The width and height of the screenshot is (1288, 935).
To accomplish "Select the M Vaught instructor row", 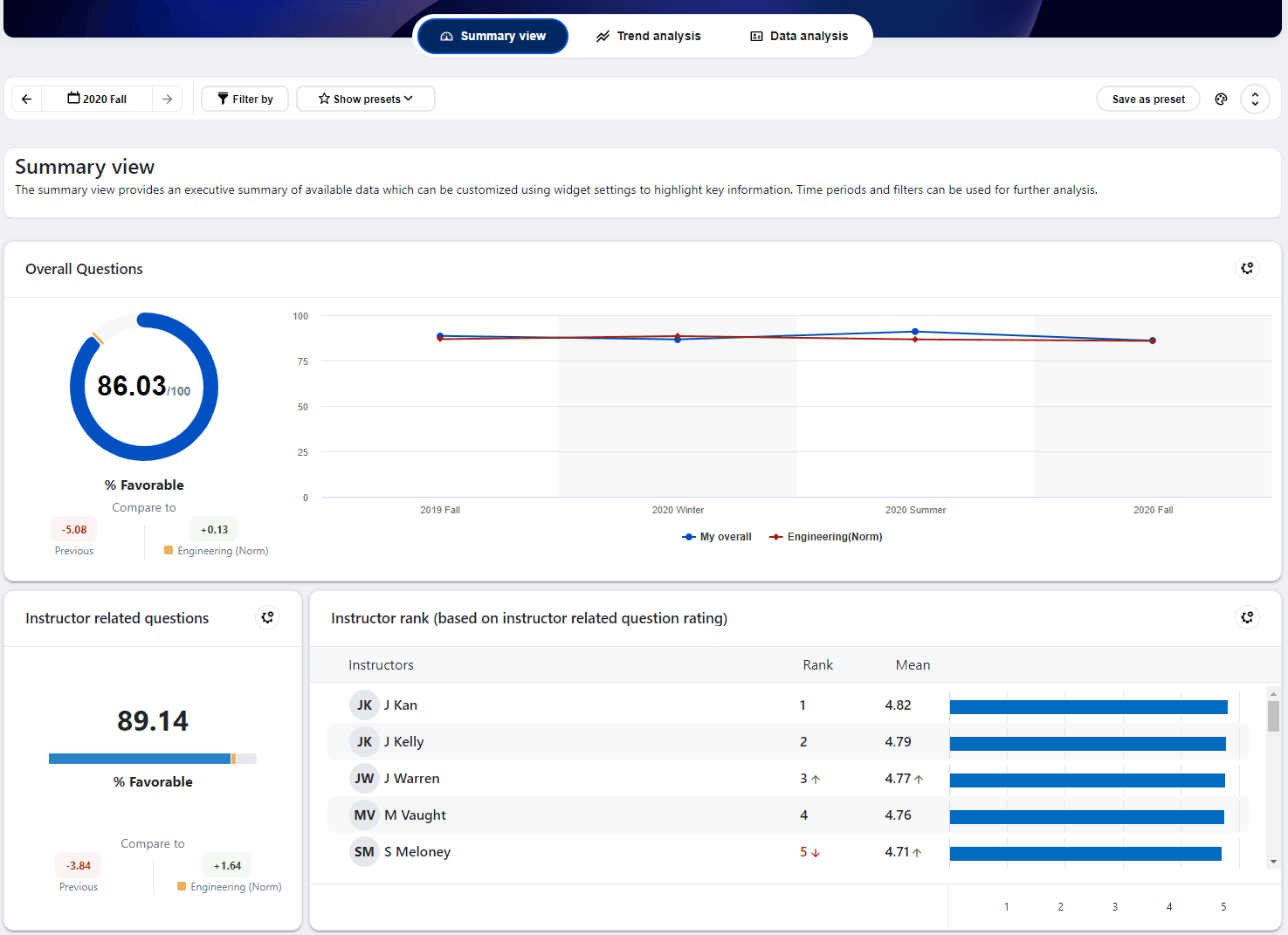I will pyautogui.click(x=788, y=815).
